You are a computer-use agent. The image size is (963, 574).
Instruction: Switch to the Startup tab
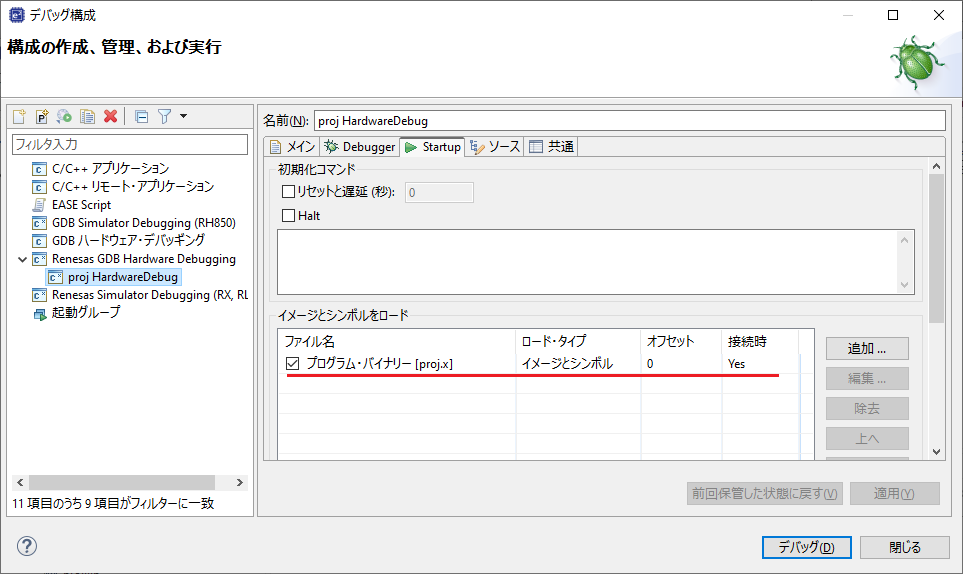pos(432,147)
